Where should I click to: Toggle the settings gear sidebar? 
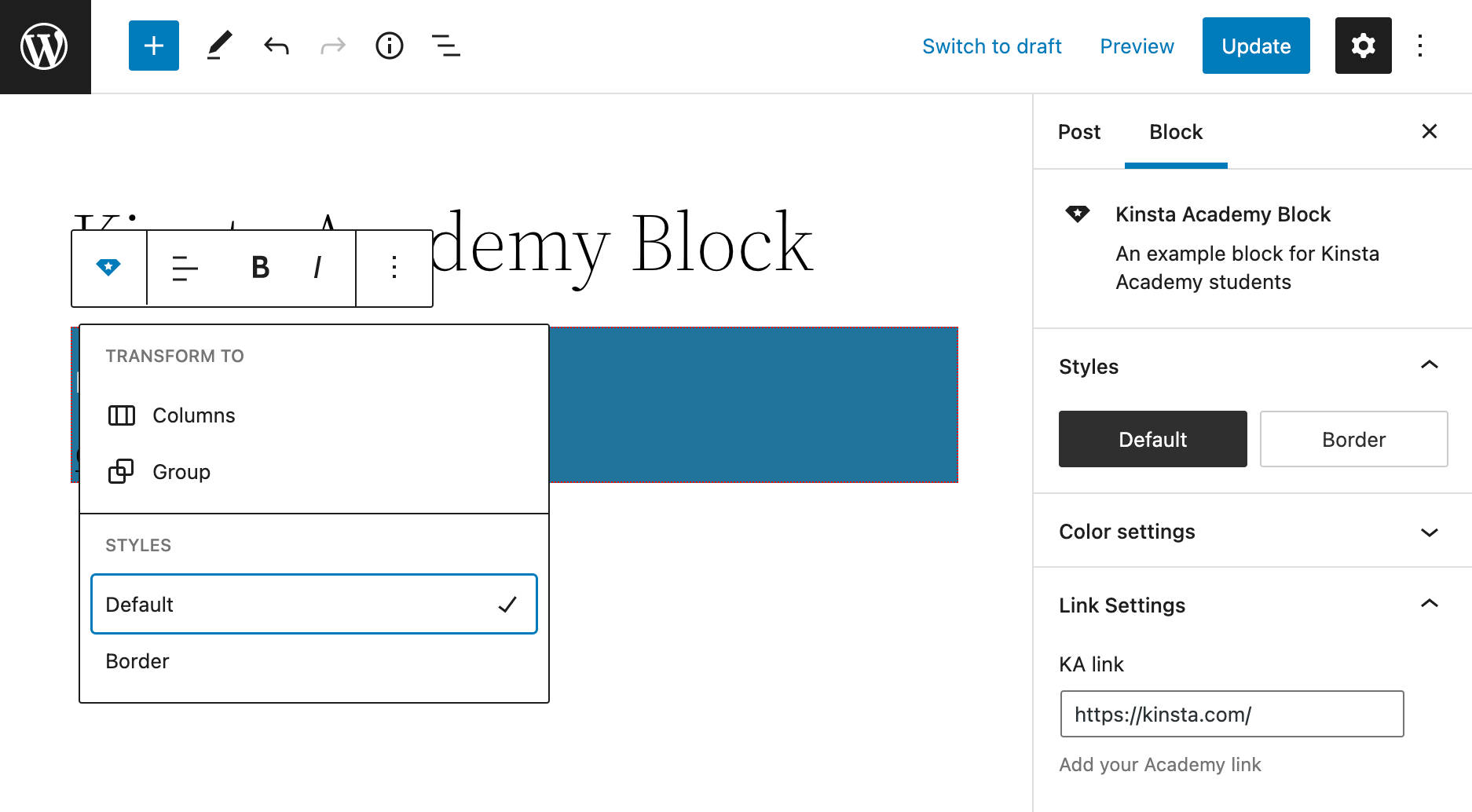coord(1363,46)
